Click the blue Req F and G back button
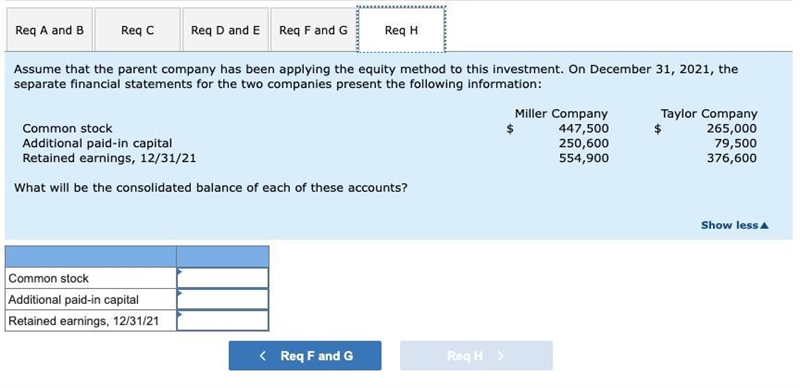 [x=305, y=355]
